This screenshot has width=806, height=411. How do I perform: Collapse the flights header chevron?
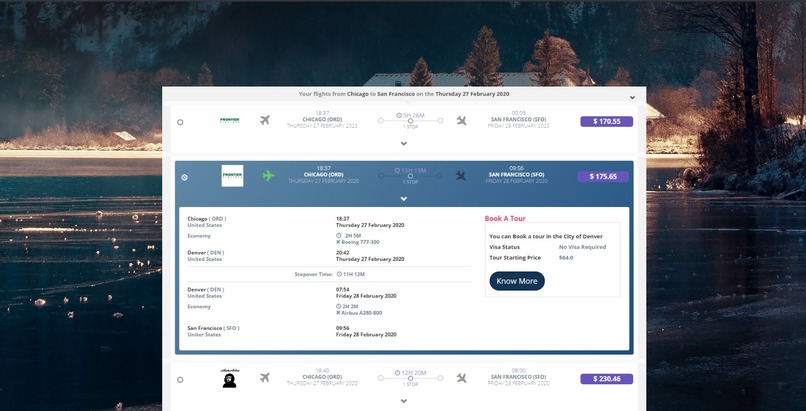(x=632, y=98)
